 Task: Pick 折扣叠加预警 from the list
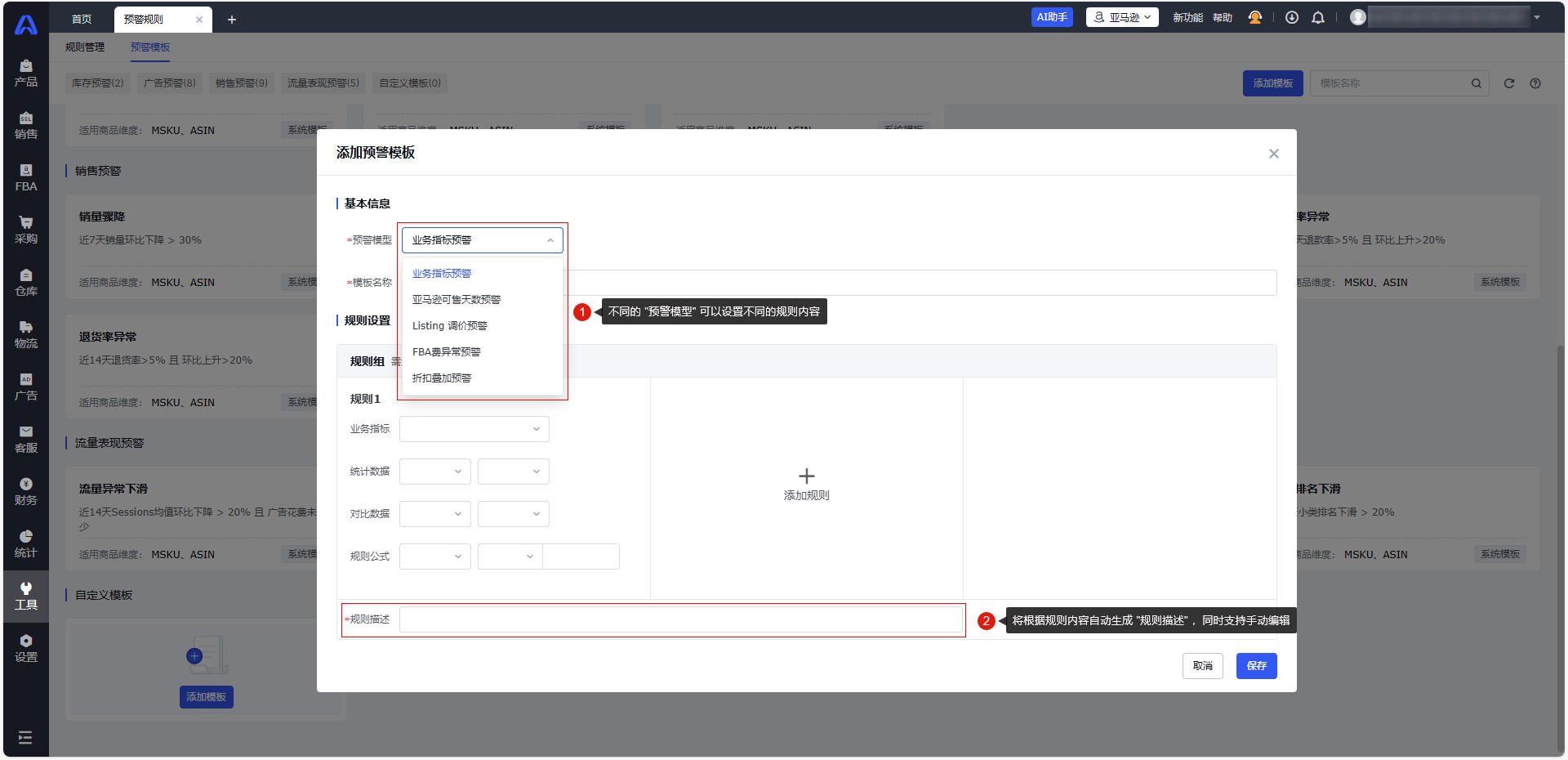click(x=441, y=378)
